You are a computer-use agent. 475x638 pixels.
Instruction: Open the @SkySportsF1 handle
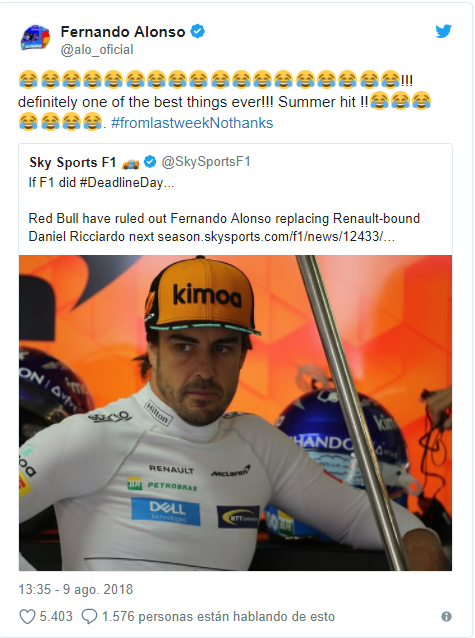click(206, 162)
